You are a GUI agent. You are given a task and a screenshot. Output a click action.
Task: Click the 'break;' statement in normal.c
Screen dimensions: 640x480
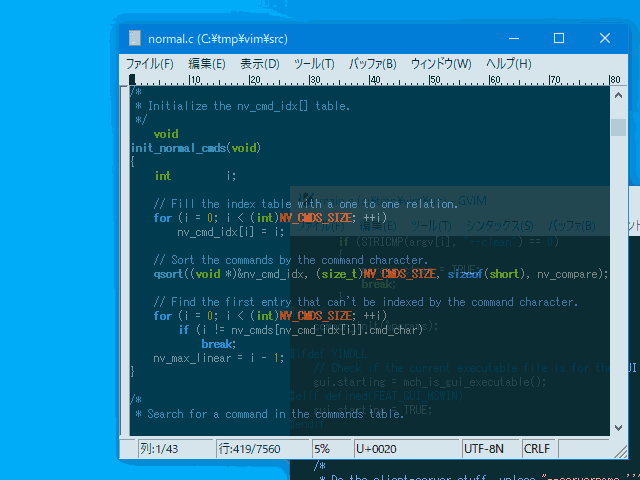218,344
